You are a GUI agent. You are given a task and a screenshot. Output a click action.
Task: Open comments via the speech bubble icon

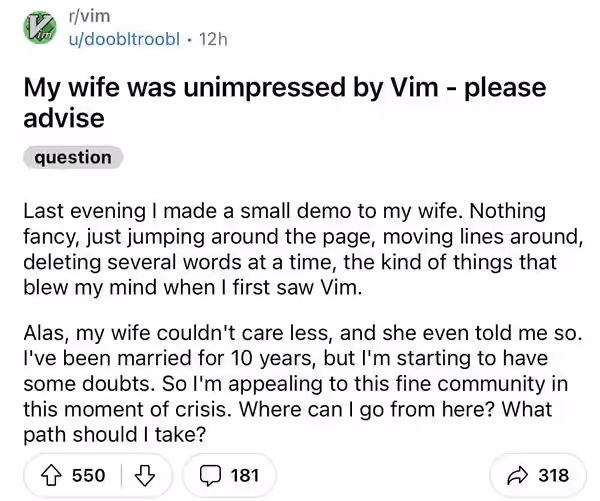[x=210, y=475]
